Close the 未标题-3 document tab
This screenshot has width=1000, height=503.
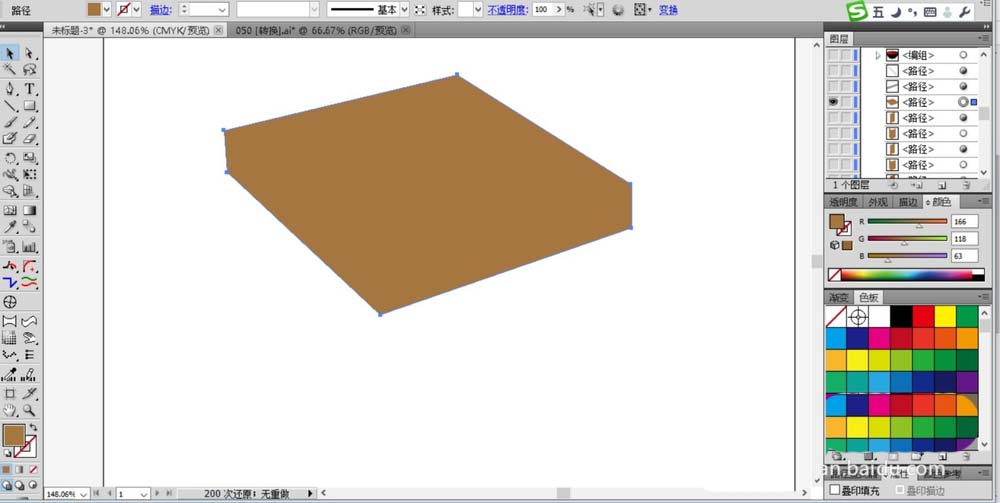tap(219, 30)
